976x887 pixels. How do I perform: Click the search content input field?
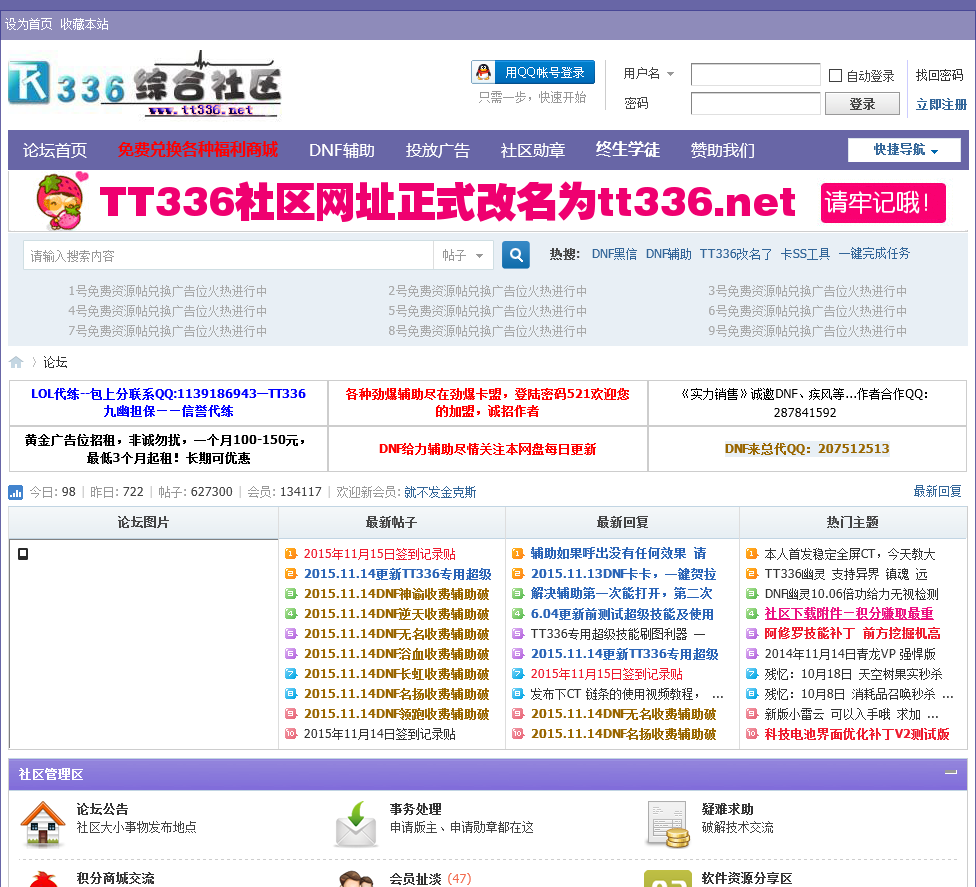tap(228, 255)
